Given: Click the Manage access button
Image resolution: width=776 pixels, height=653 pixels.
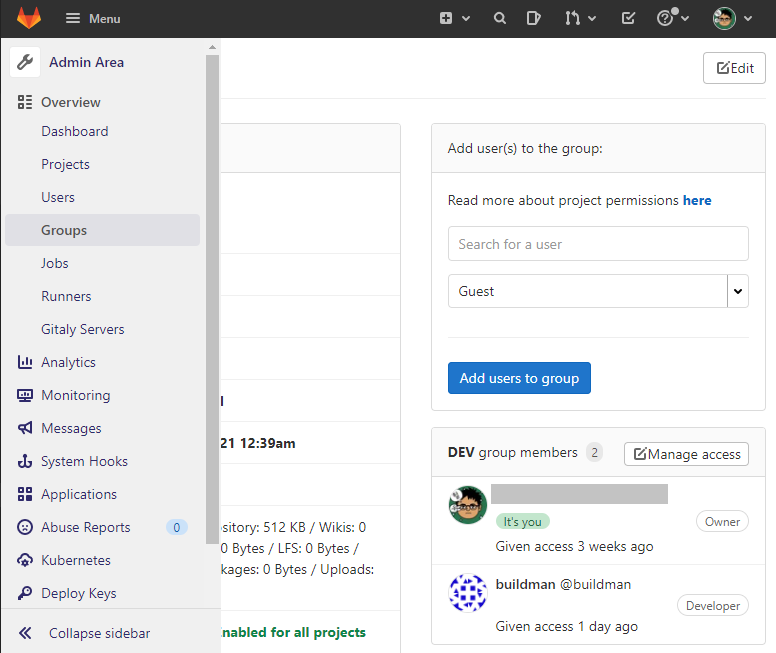Looking at the screenshot, I should (686, 454).
